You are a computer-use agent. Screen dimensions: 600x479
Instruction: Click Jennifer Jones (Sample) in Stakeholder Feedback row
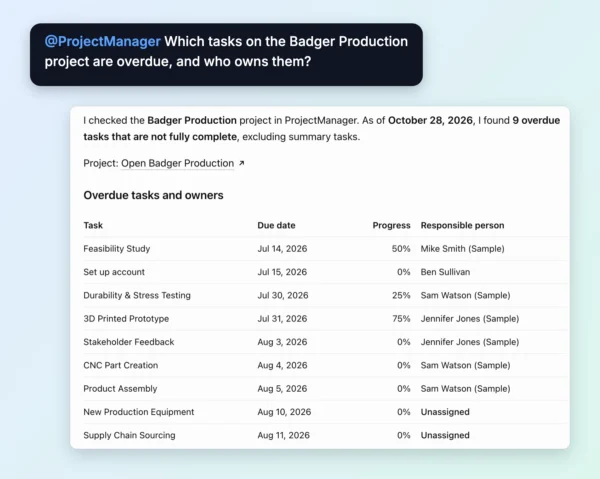point(470,342)
